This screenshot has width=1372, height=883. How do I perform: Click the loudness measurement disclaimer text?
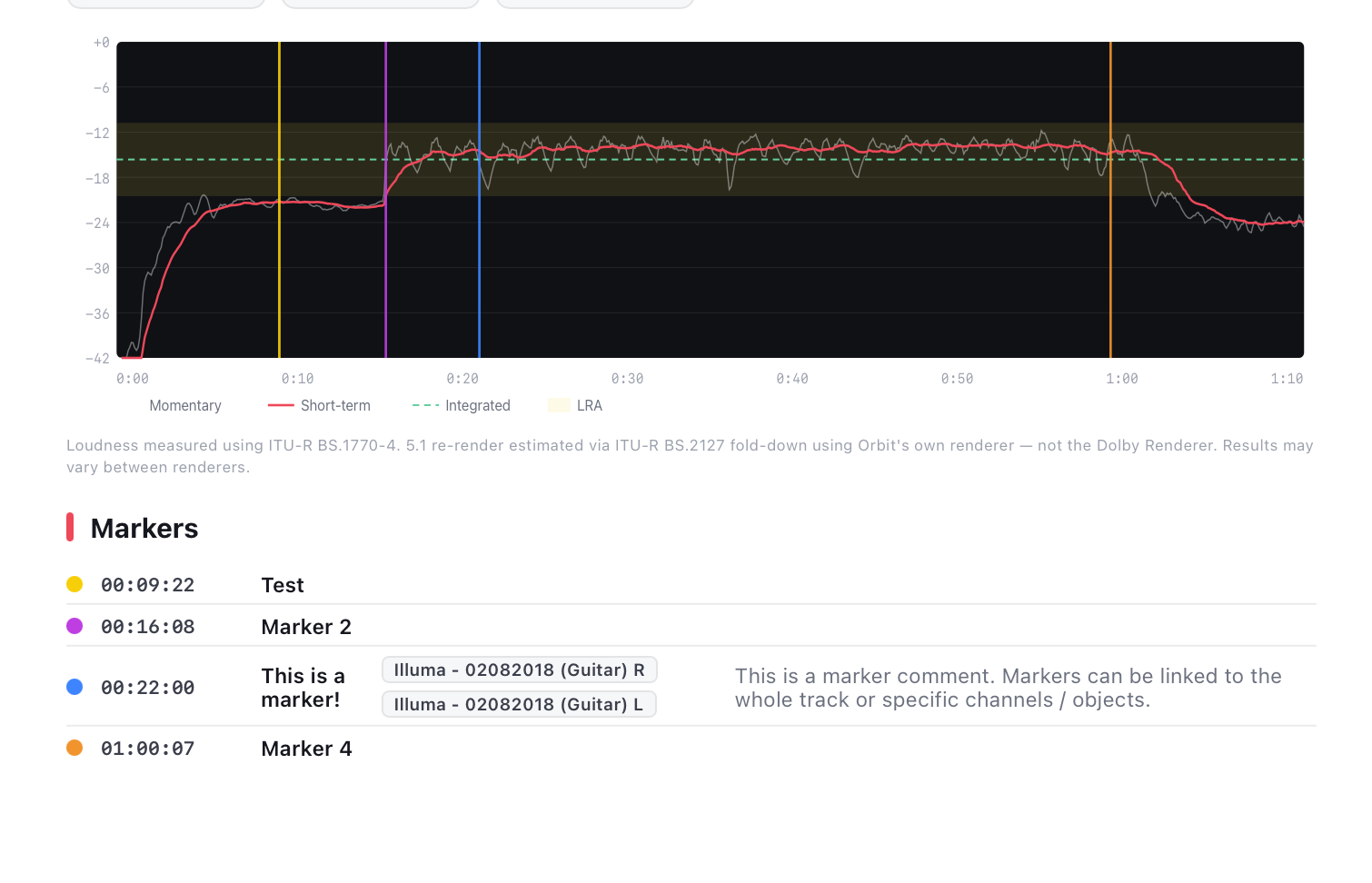click(x=690, y=456)
